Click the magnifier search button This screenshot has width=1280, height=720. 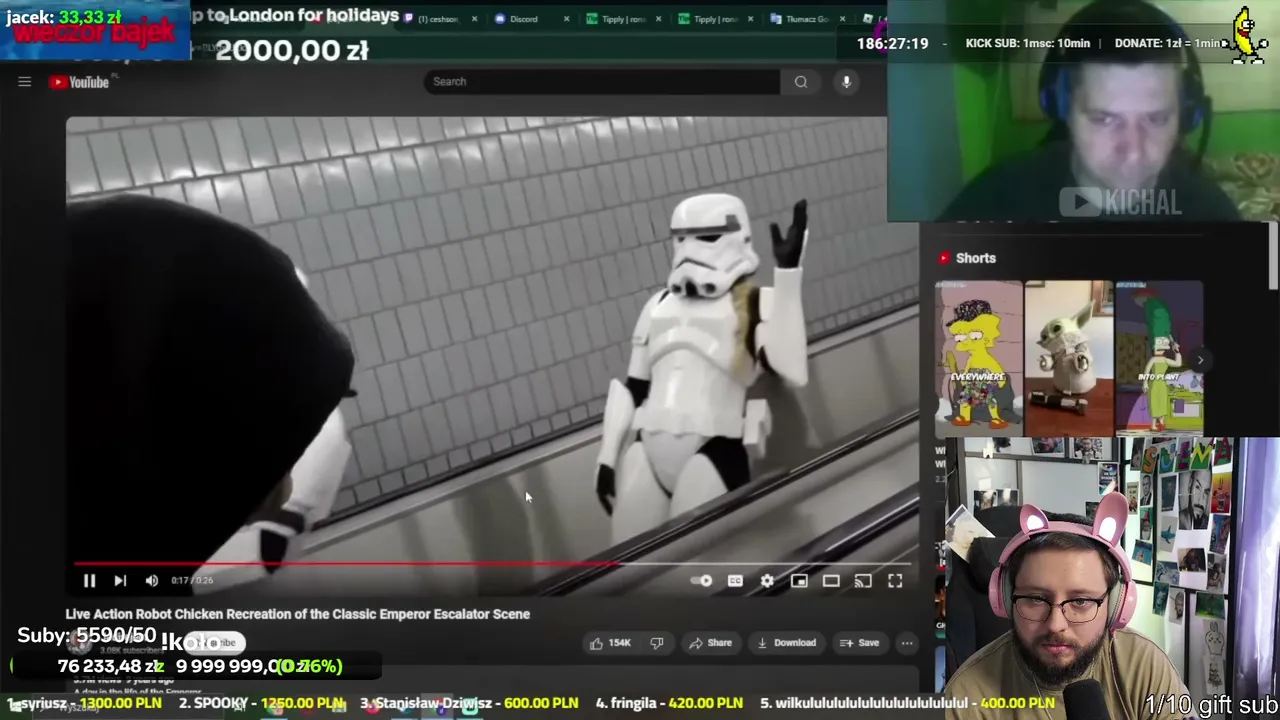point(801,82)
